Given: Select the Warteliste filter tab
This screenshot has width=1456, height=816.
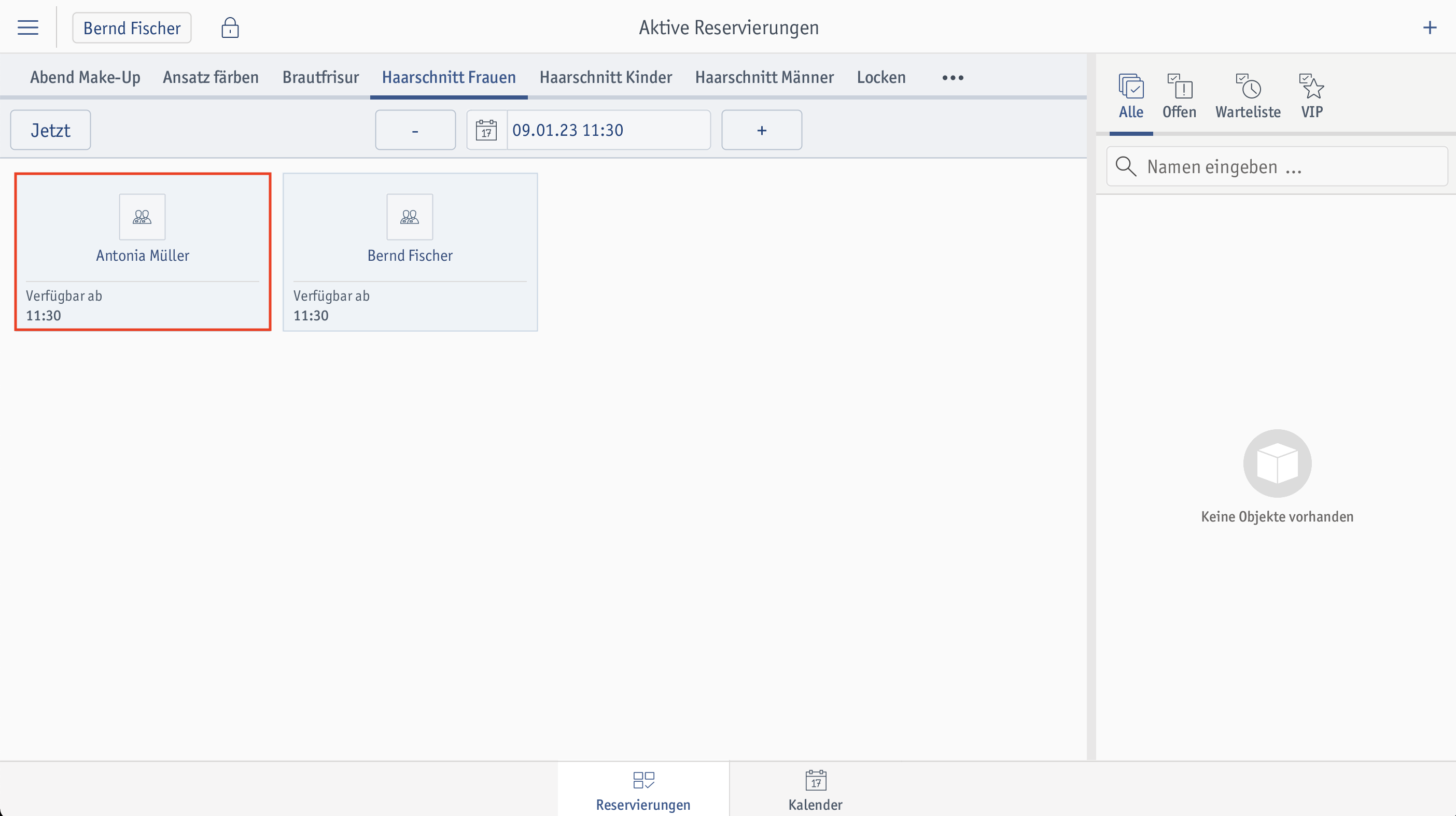Looking at the screenshot, I should (x=1248, y=96).
